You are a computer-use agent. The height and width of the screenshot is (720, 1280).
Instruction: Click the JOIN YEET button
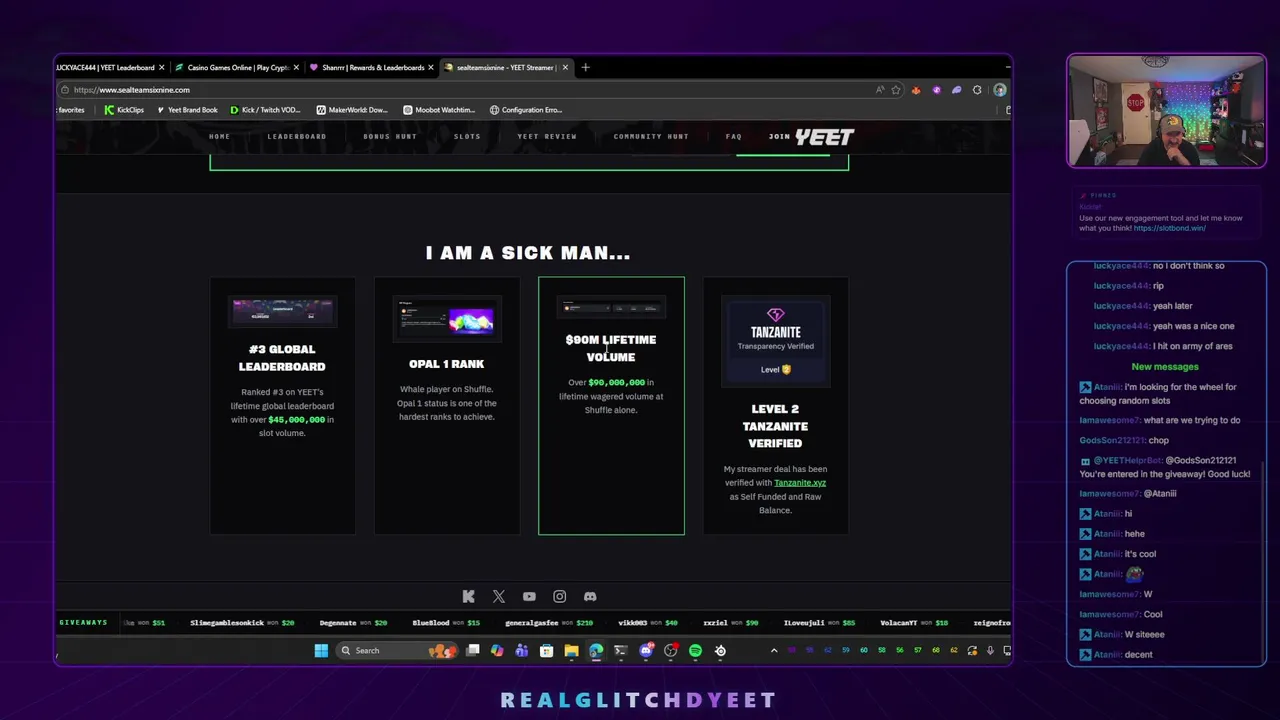(811, 137)
